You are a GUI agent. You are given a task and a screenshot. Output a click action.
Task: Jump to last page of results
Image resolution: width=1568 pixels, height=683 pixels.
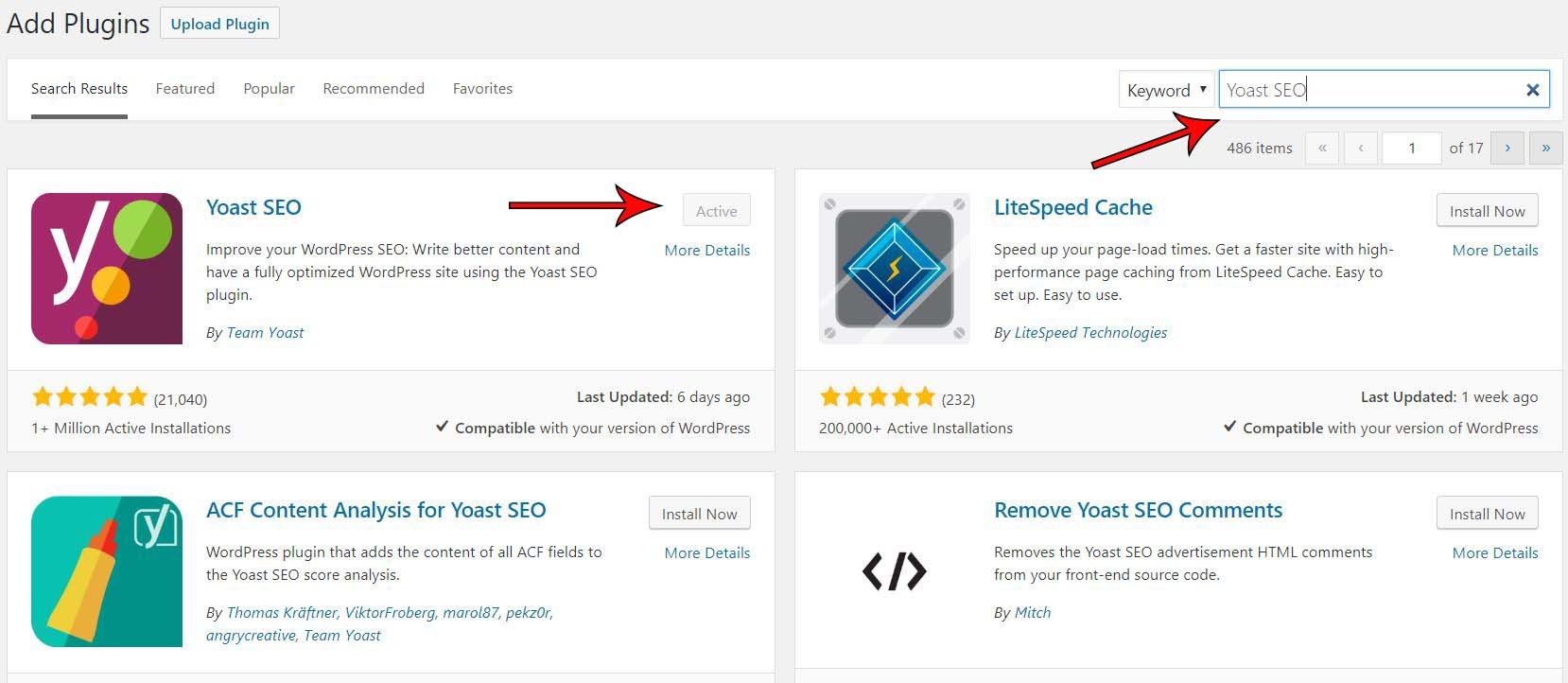pyautogui.click(x=1546, y=148)
